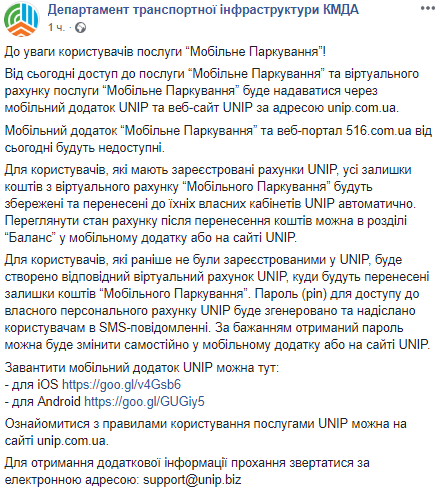Click the 516.com.ua web-portal address text
This screenshot has width=440, height=490.
pyautogui.click(x=379, y=130)
